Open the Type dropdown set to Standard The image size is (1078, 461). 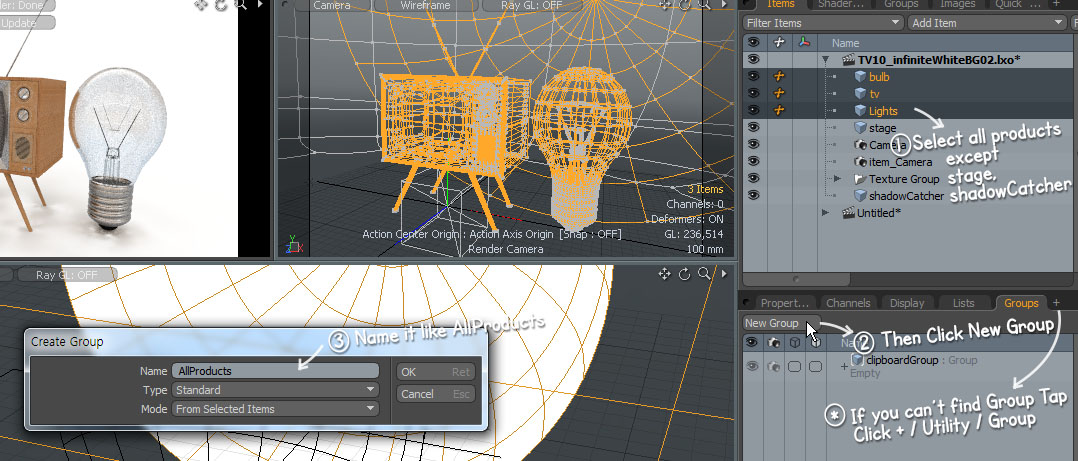tap(275, 390)
